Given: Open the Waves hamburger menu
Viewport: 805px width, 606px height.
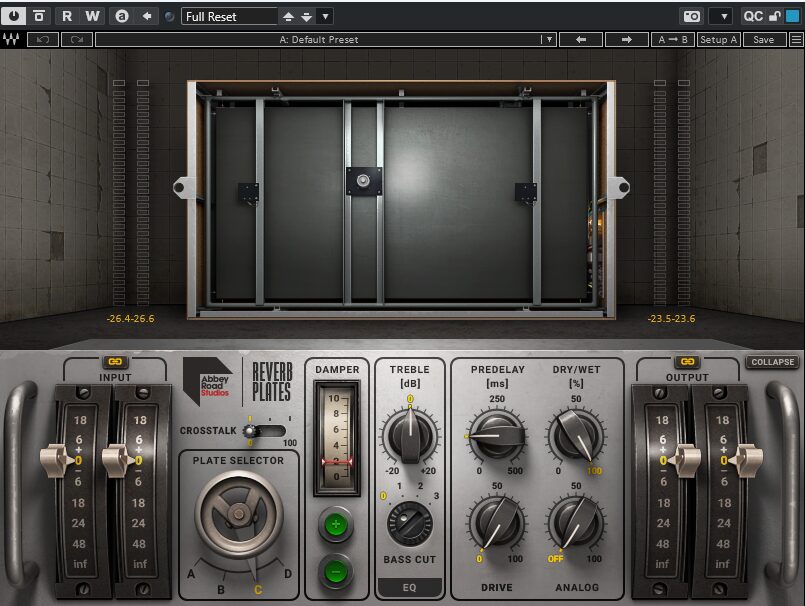Looking at the screenshot, I should [x=796, y=40].
